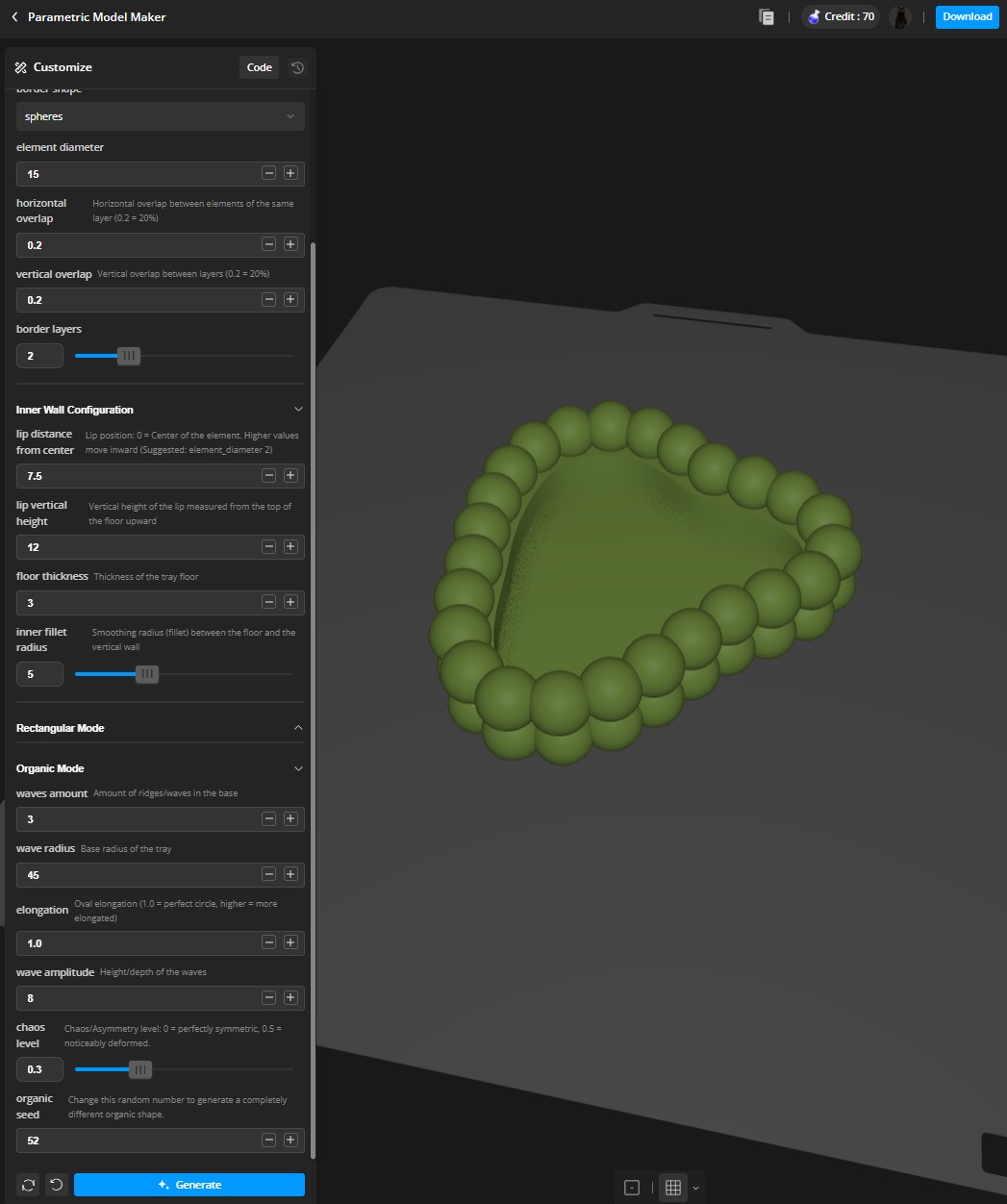Click the border layers slider handle
Screen dimensions: 1007x1204
[x=129, y=356]
